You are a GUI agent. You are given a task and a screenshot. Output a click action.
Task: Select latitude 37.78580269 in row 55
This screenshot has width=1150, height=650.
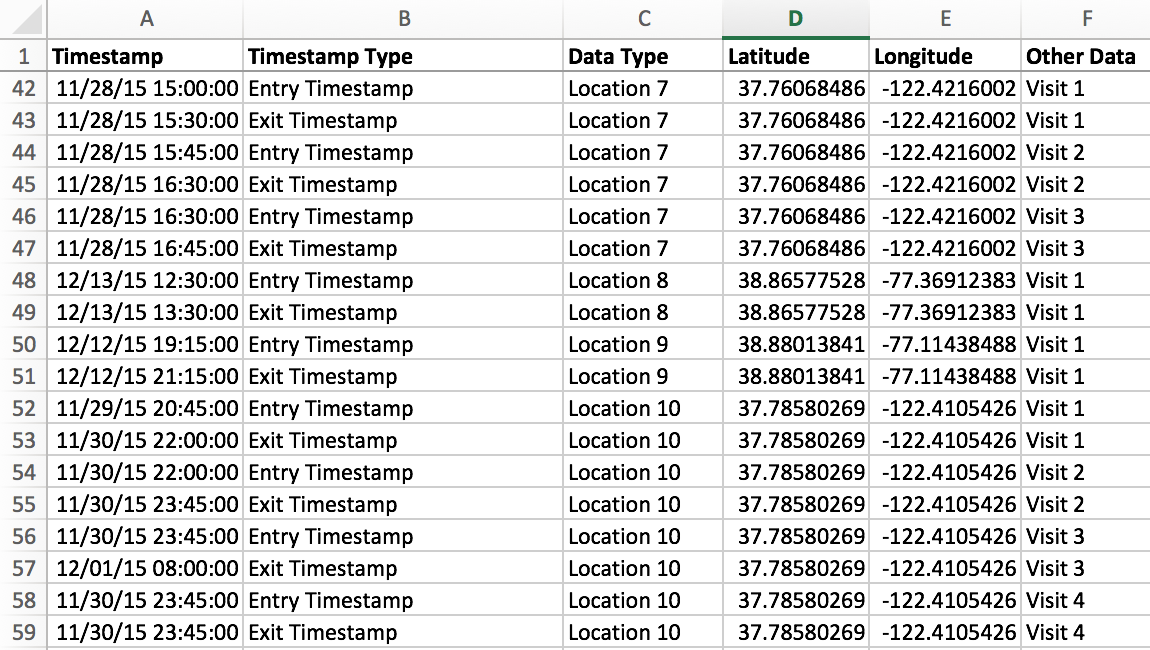(x=796, y=505)
